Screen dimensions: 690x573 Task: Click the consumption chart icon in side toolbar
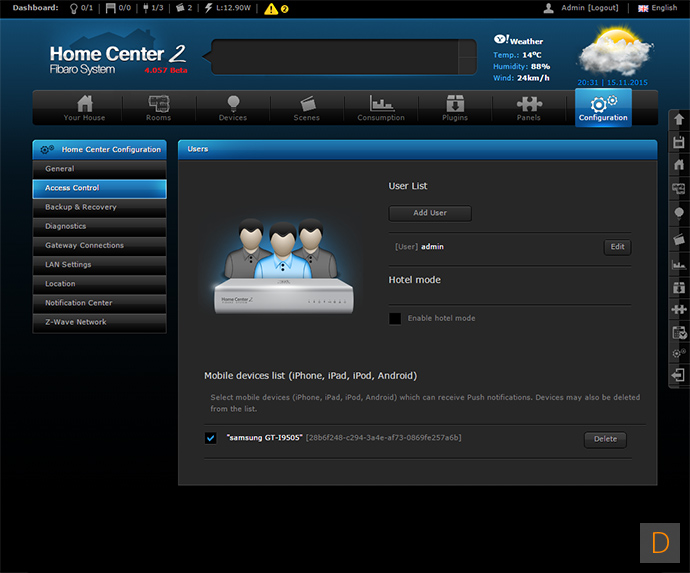click(679, 264)
